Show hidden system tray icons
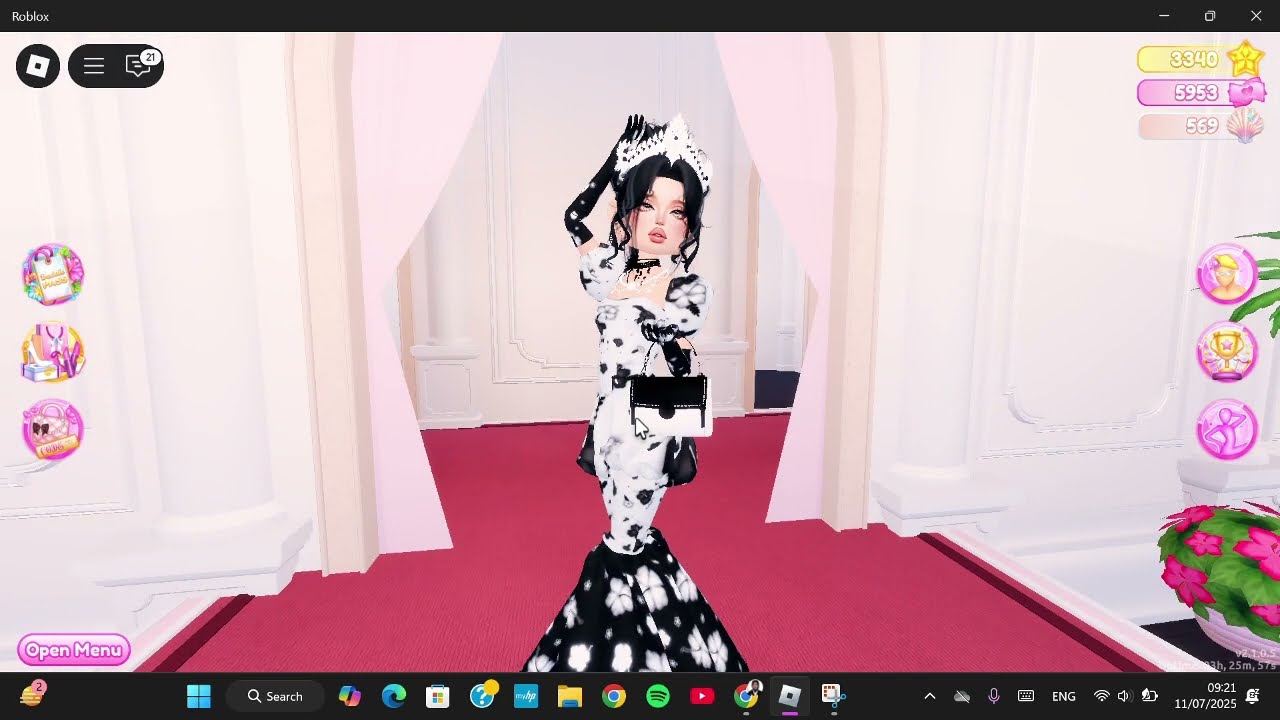 (929, 696)
